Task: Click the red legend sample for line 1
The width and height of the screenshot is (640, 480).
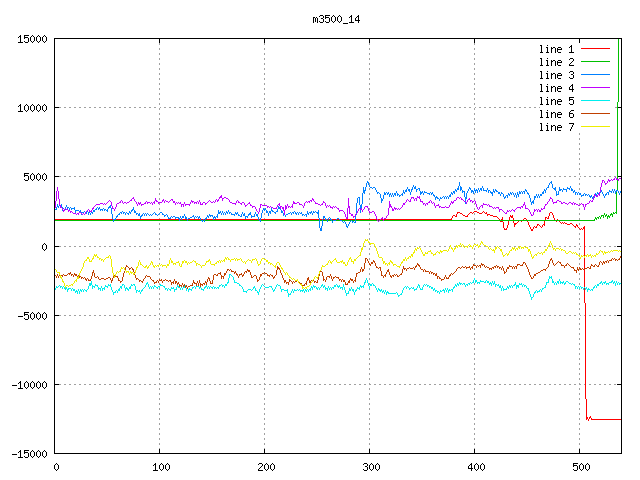Action: pos(595,49)
